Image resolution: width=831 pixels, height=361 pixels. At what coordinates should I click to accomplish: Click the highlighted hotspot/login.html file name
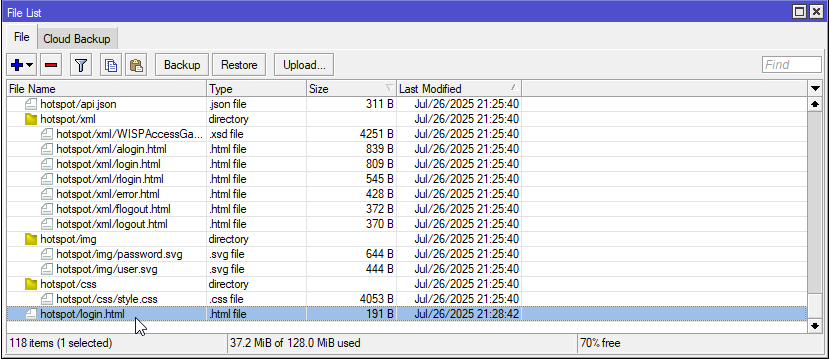pyautogui.click(x=83, y=314)
